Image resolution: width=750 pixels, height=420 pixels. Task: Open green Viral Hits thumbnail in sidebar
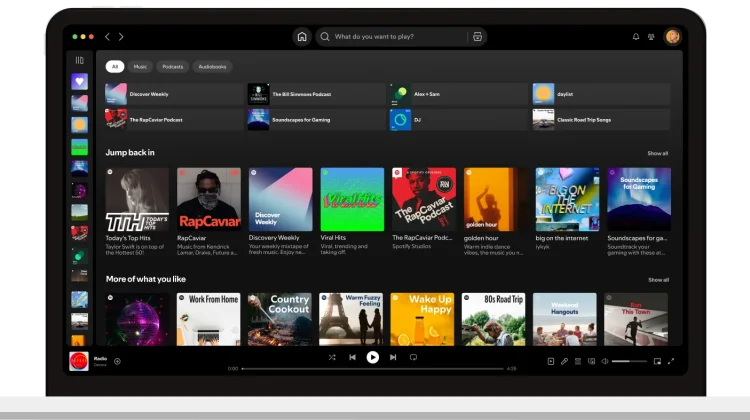tap(79, 147)
